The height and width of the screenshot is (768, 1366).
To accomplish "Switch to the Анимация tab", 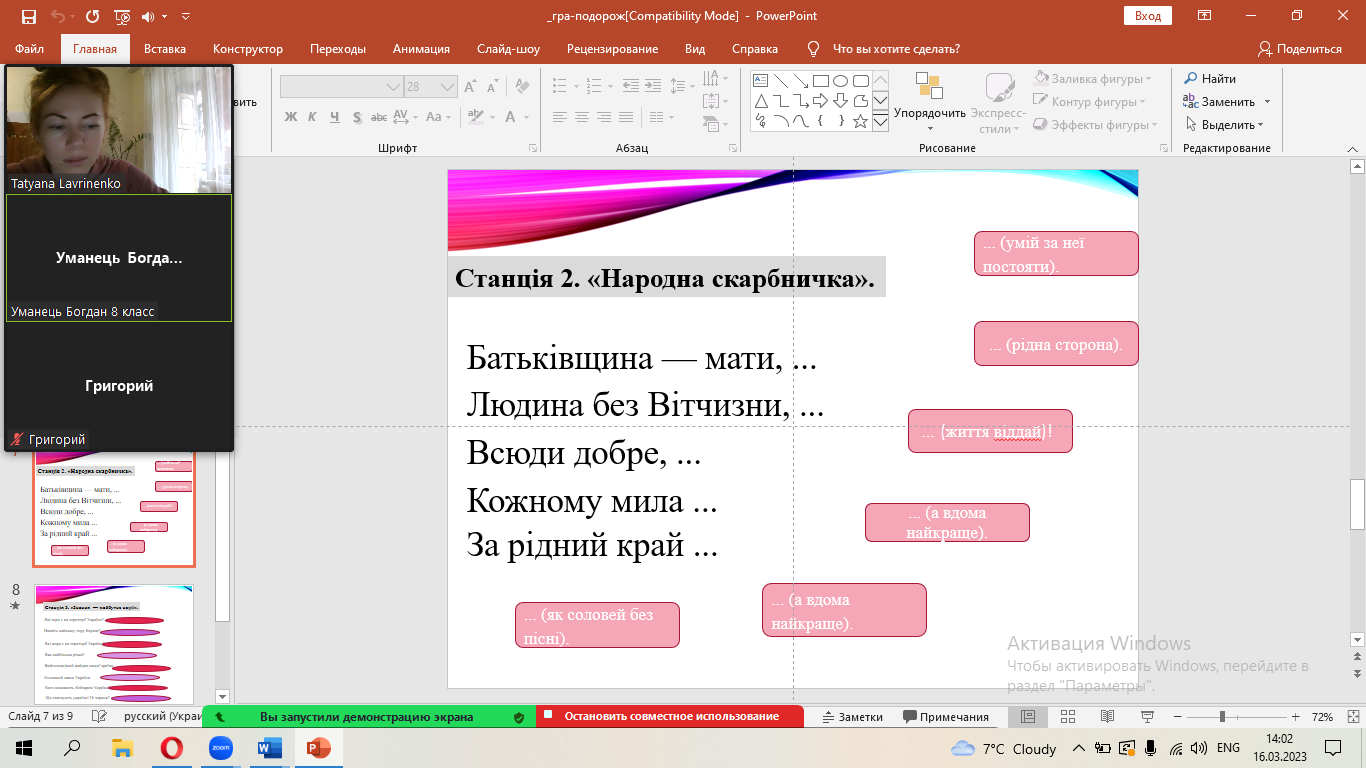I will 420,48.
